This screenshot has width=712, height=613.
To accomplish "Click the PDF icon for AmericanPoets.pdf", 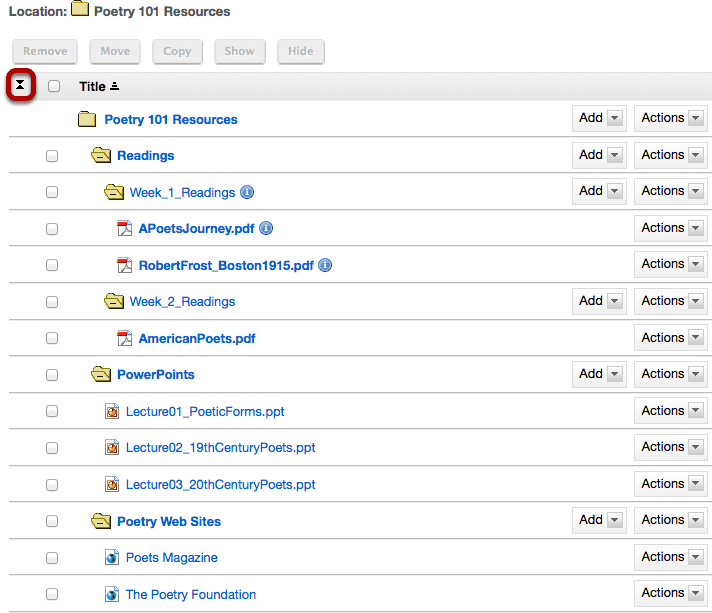I will (124, 338).
